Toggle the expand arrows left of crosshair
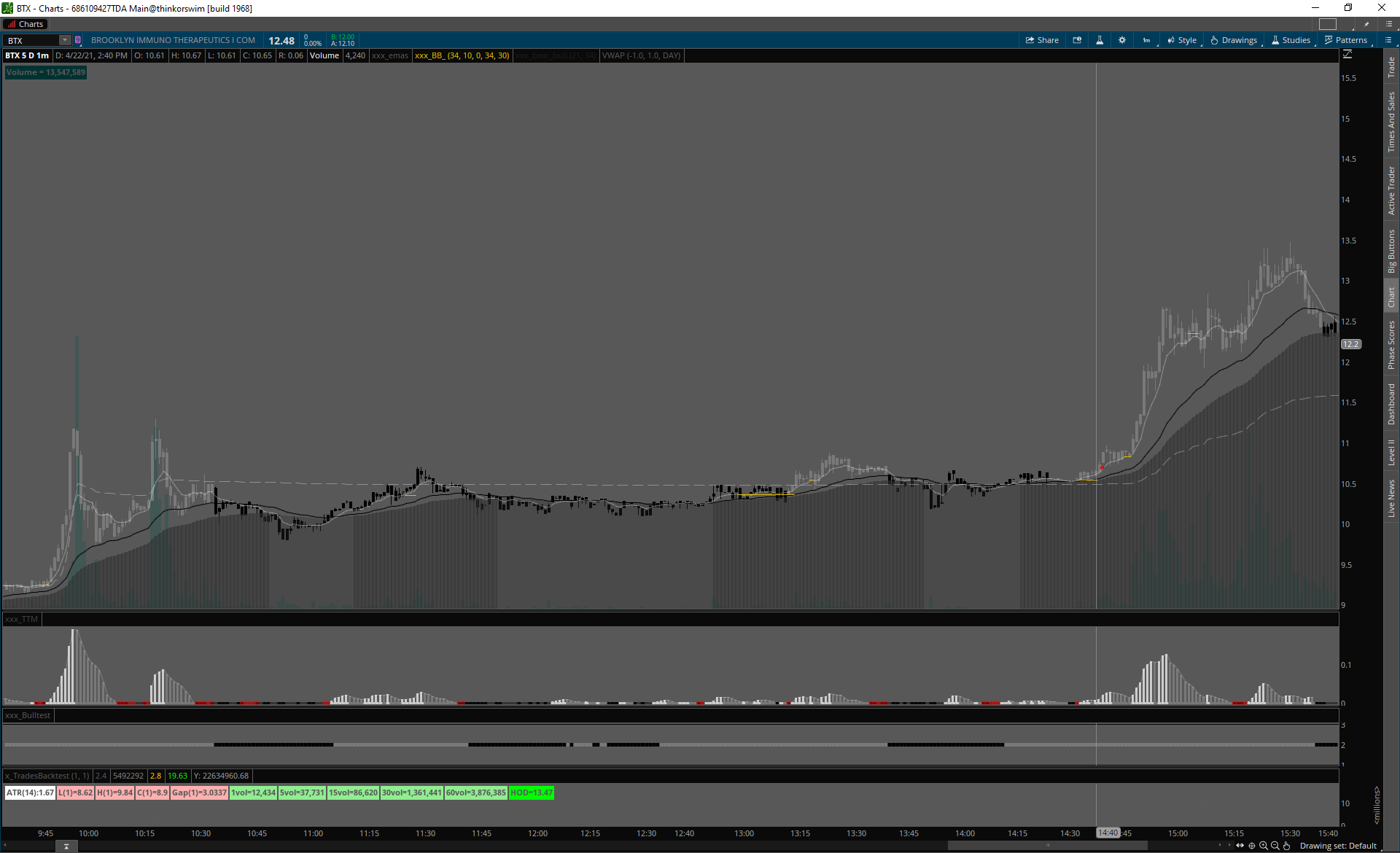The width and height of the screenshot is (1400, 853). (x=1240, y=846)
